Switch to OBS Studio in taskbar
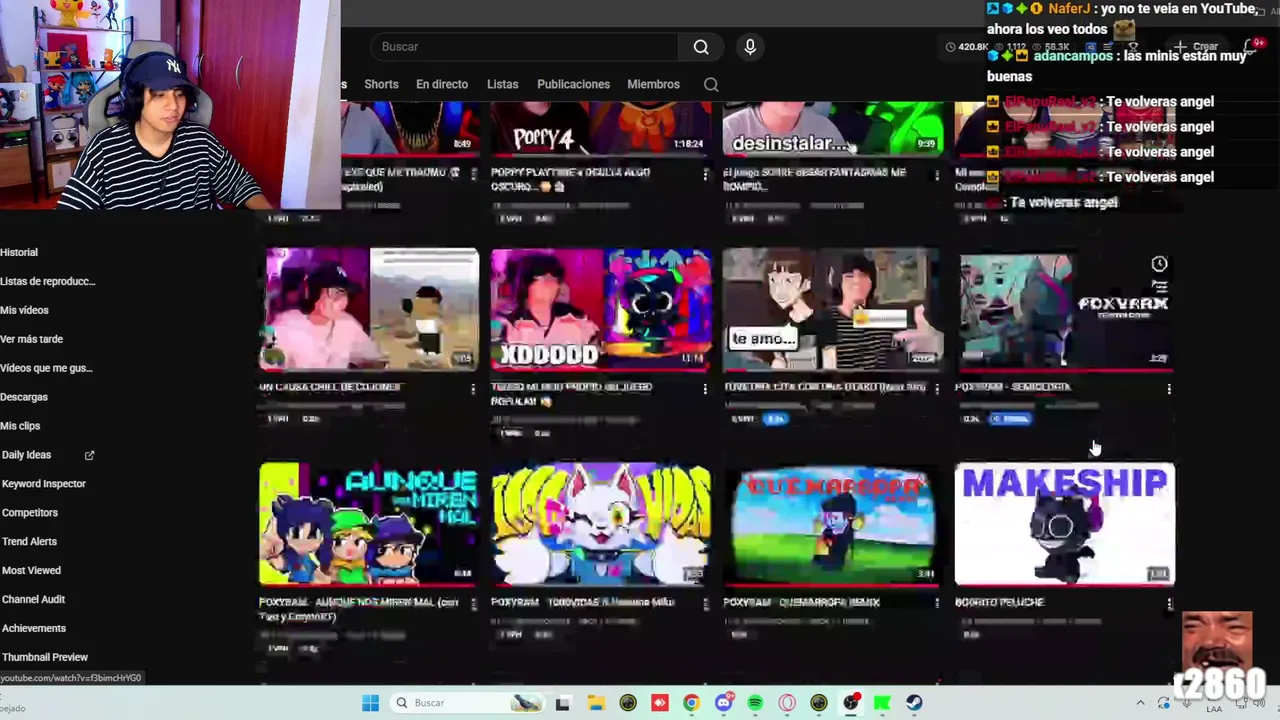The height and width of the screenshot is (720, 1280). [x=850, y=703]
